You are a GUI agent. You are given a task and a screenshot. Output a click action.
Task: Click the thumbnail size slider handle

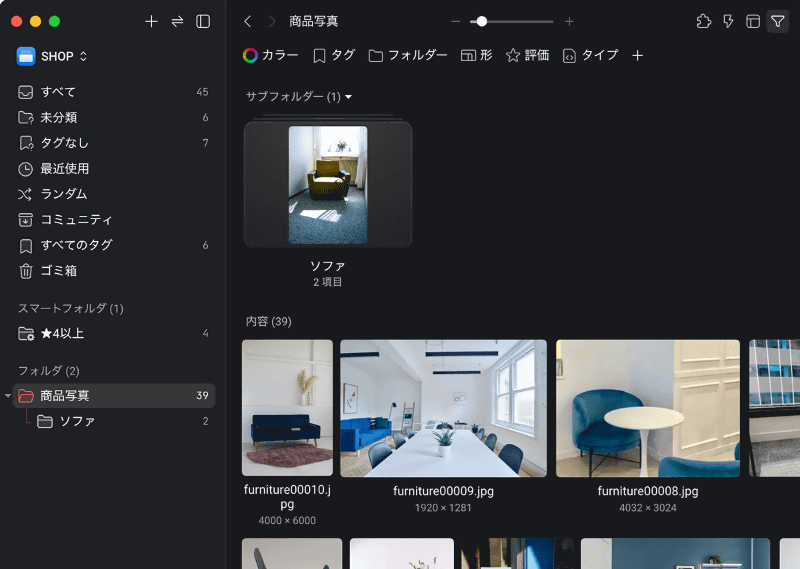(x=482, y=21)
